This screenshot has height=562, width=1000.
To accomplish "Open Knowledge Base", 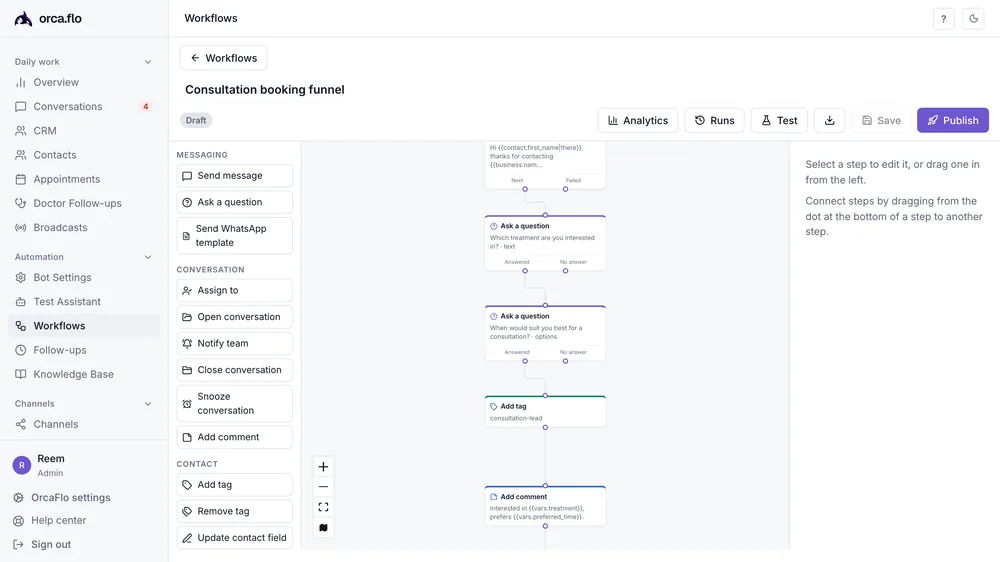I will coord(84,374).
